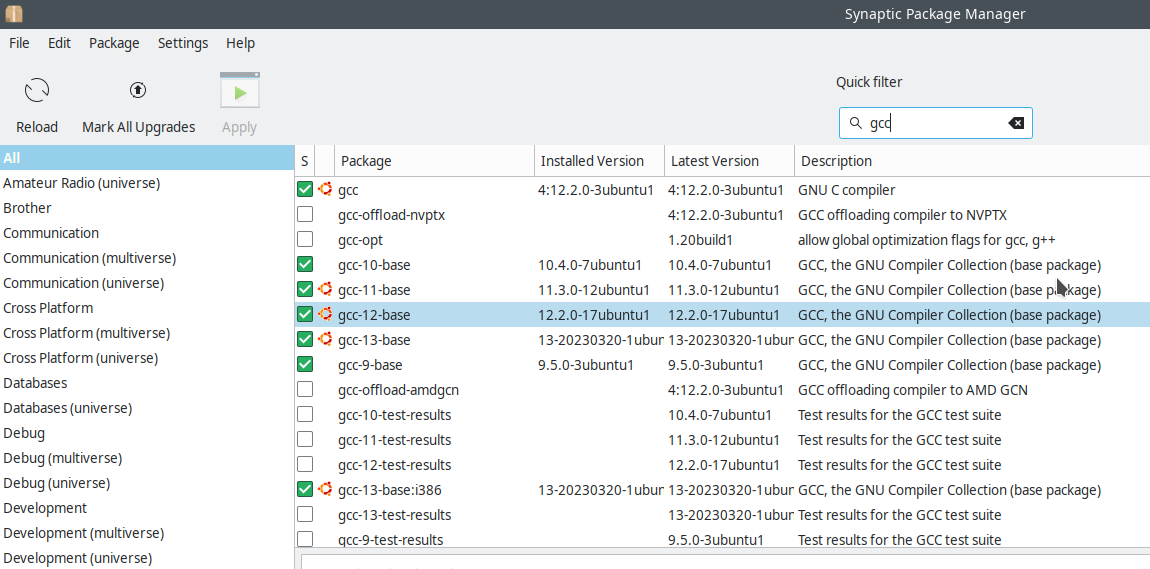Clear the quick filter with the backspace icon
This screenshot has height=569, width=1150.
click(x=1016, y=123)
